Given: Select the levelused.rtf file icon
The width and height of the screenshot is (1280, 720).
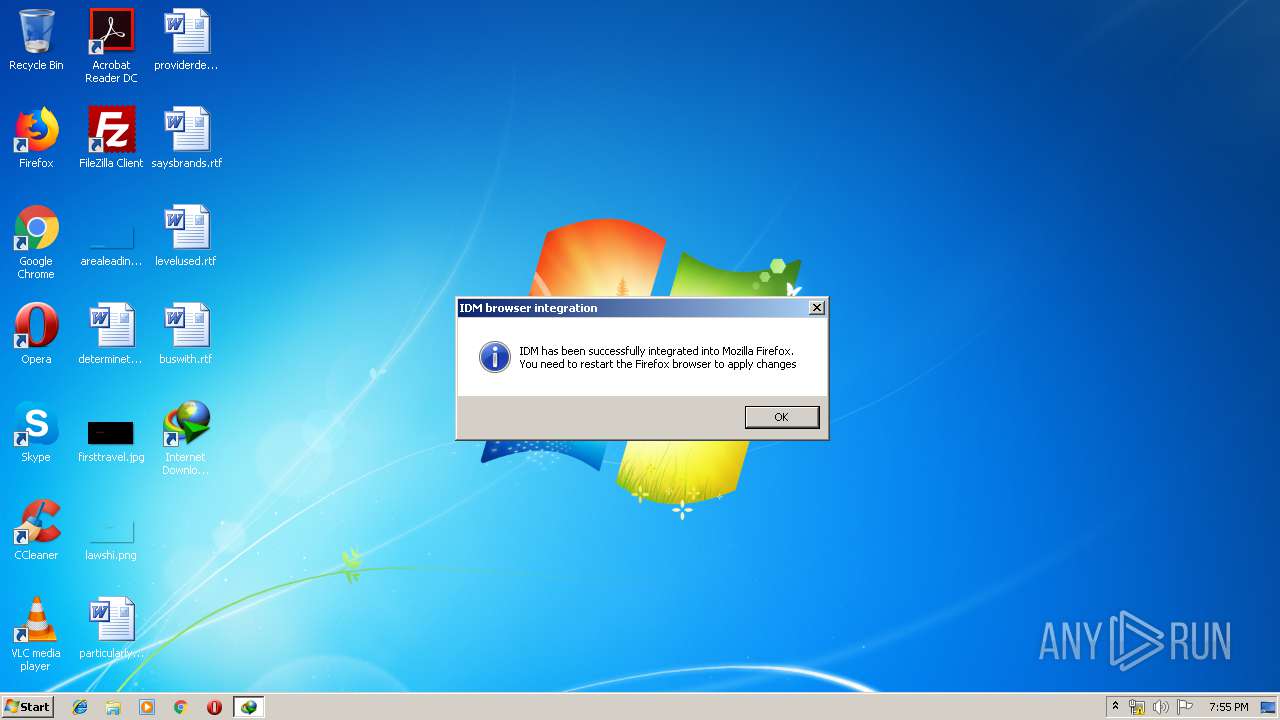Looking at the screenshot, I should pos(186,237).
